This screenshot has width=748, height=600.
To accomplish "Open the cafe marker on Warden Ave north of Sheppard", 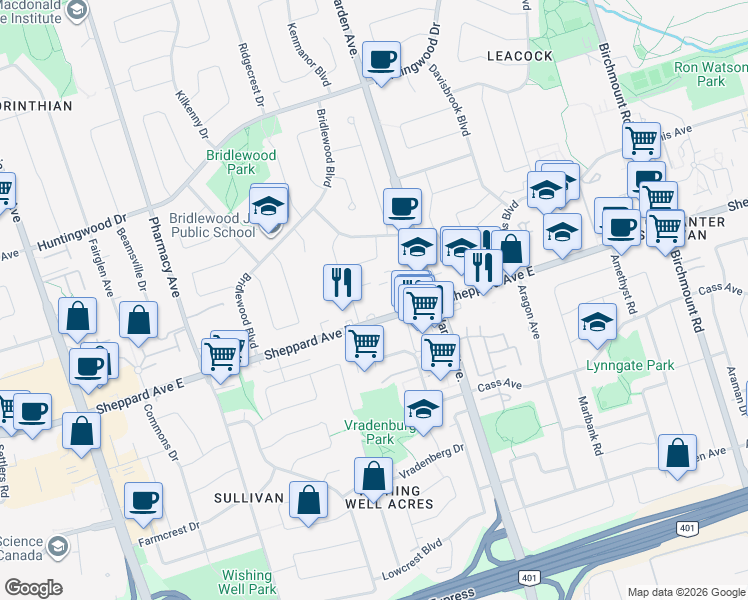I will click(x=403, y=210).
